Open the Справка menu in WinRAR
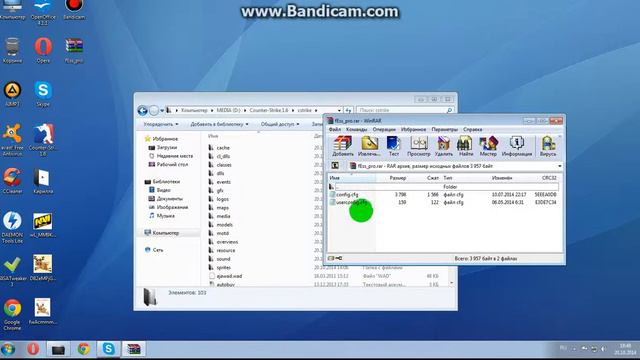Viewport: 640px width, 360px height. click(473, 129)
